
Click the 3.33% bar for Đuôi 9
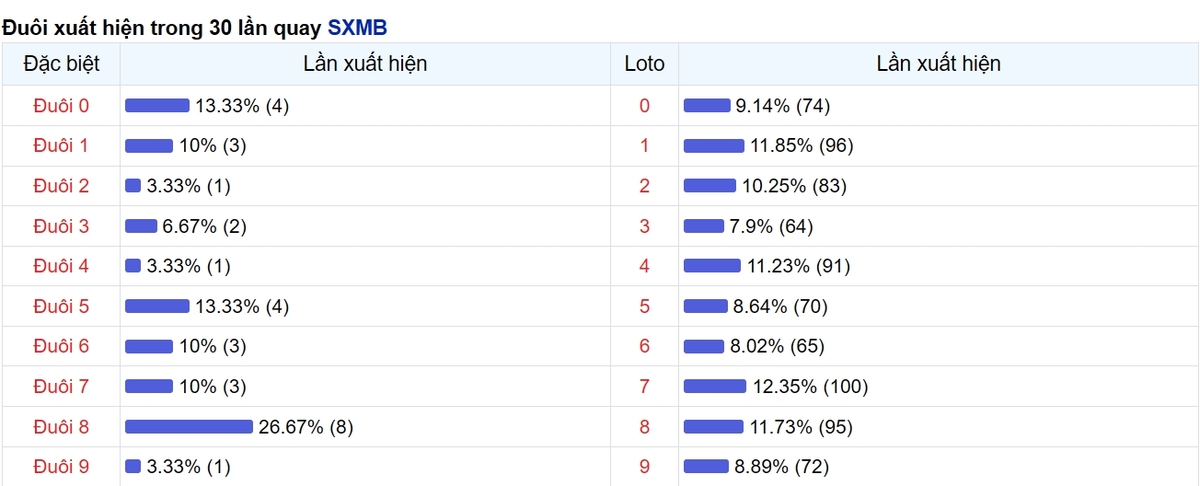tap(133, 467)
